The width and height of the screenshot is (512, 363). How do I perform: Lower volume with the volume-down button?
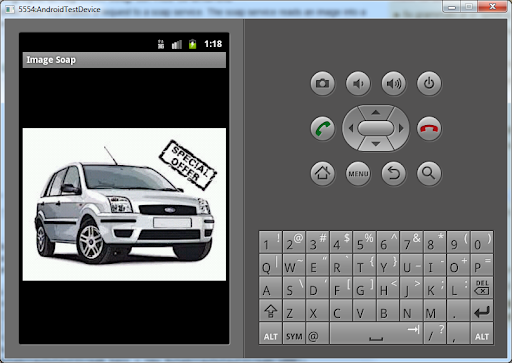click(358, 83)
